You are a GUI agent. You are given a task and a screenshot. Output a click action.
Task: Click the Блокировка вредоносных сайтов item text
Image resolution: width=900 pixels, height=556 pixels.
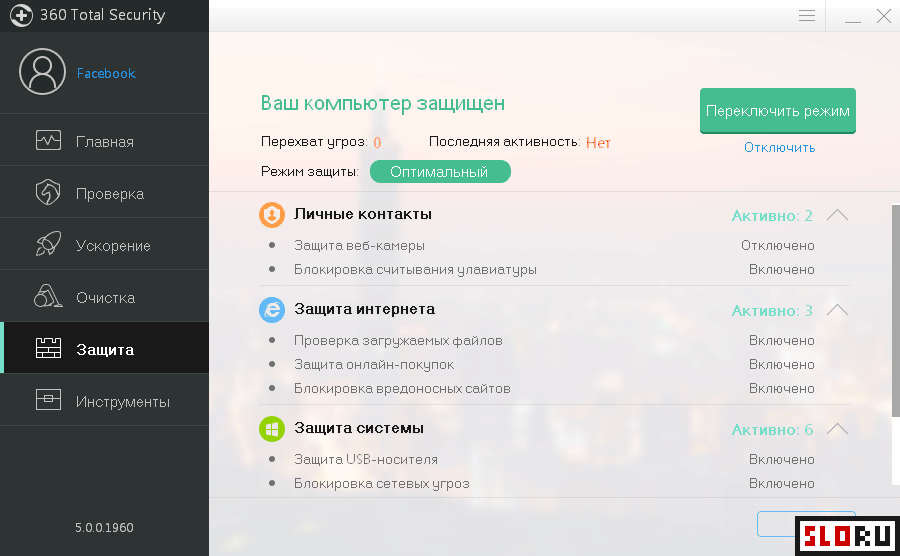[402, 389]
